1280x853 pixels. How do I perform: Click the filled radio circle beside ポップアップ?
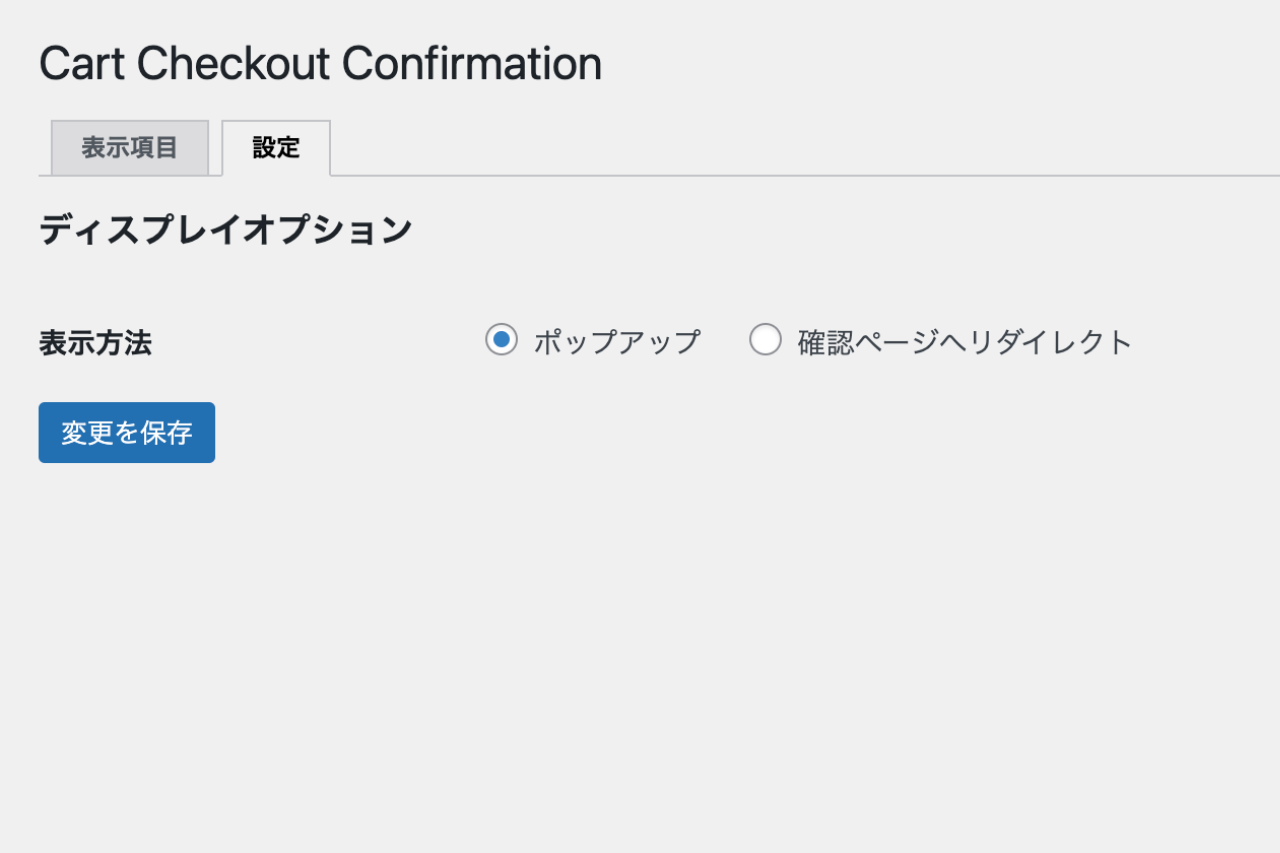tap(501, 341)
